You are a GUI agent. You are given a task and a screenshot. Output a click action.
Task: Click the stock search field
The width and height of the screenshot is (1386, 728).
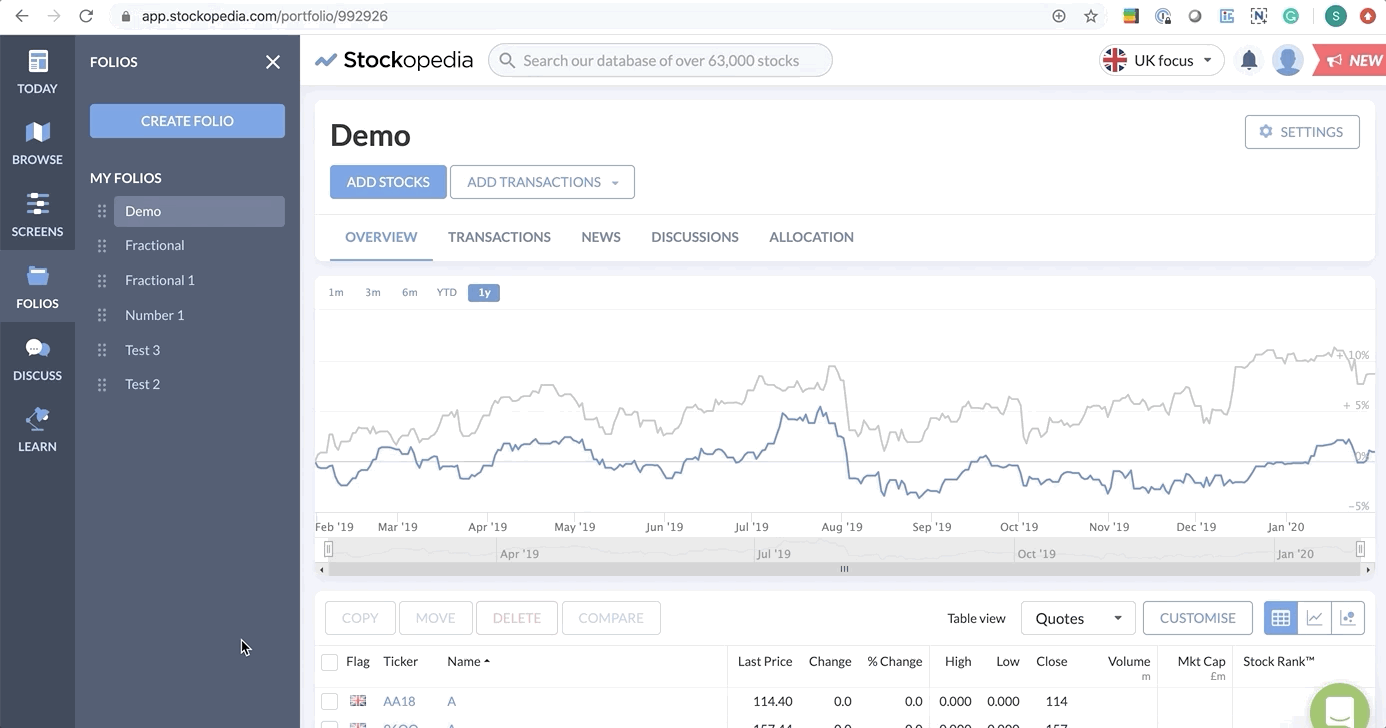pyautogui.click(x=660, y=60)
